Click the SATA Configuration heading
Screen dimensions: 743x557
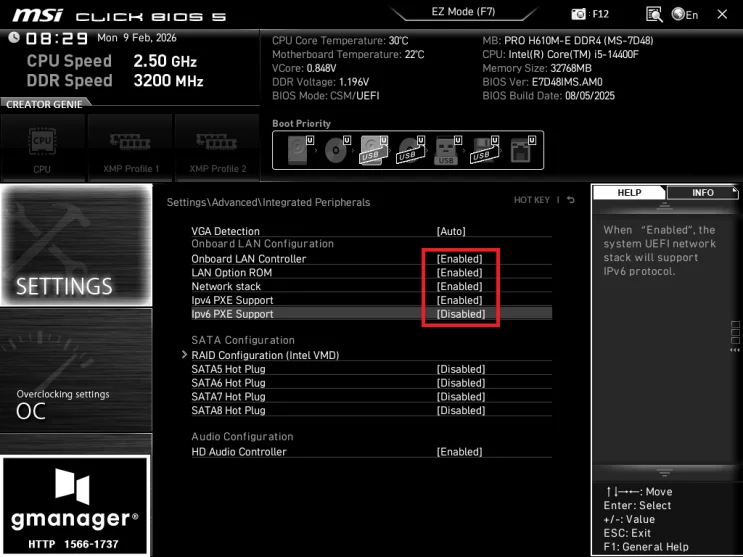point(243,340)
